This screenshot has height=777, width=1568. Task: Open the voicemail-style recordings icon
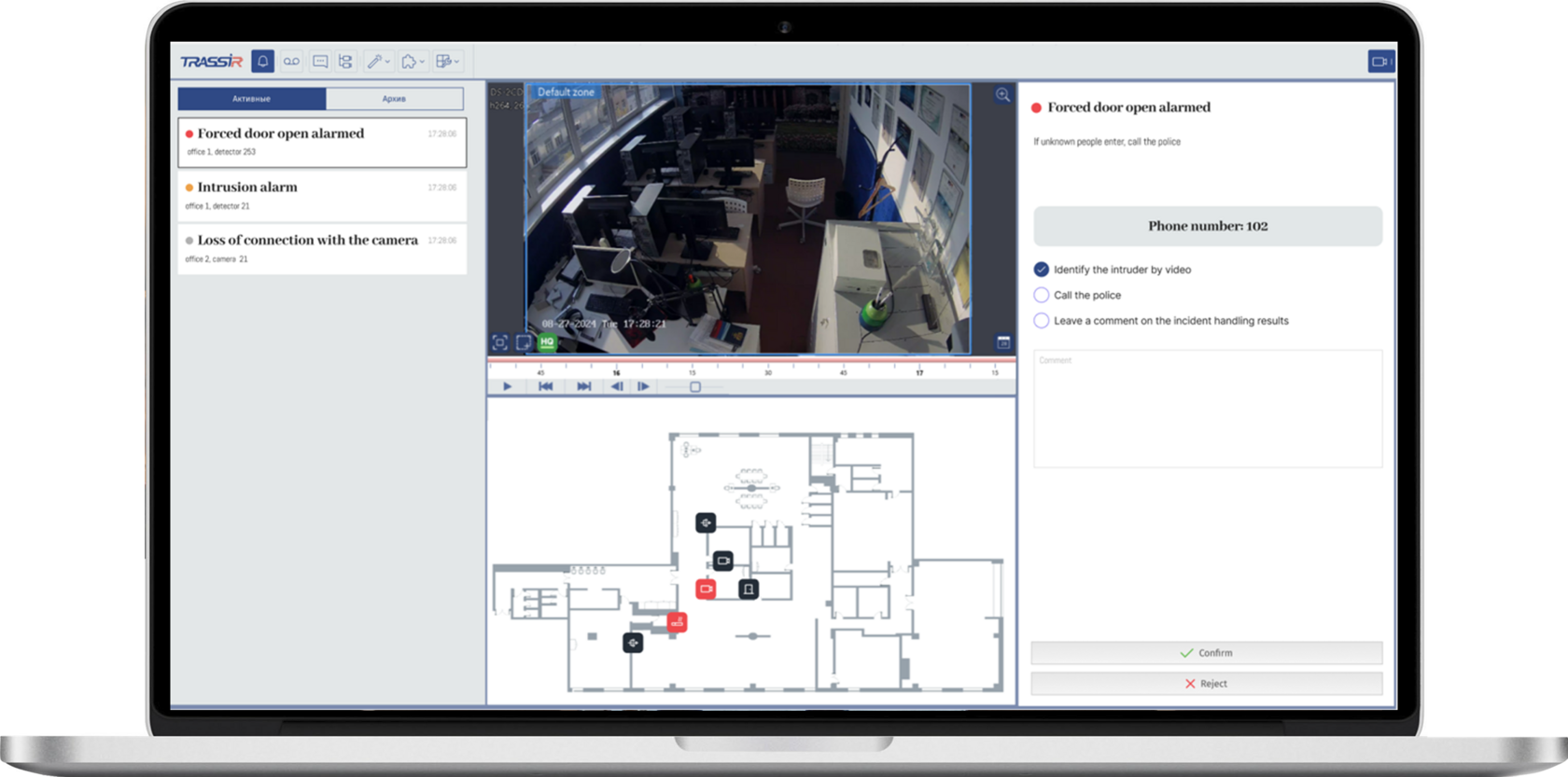(292, 62)
